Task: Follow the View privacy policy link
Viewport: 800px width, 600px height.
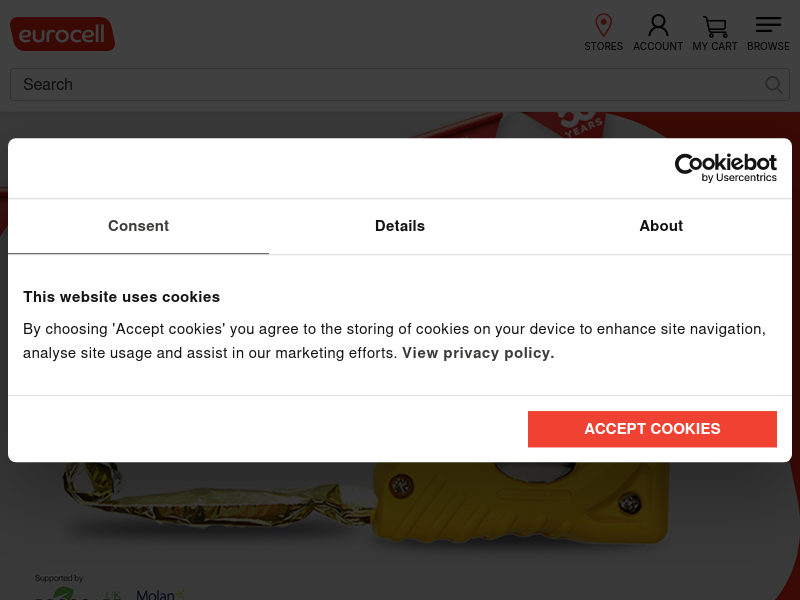Action: [x=478, y=353]
